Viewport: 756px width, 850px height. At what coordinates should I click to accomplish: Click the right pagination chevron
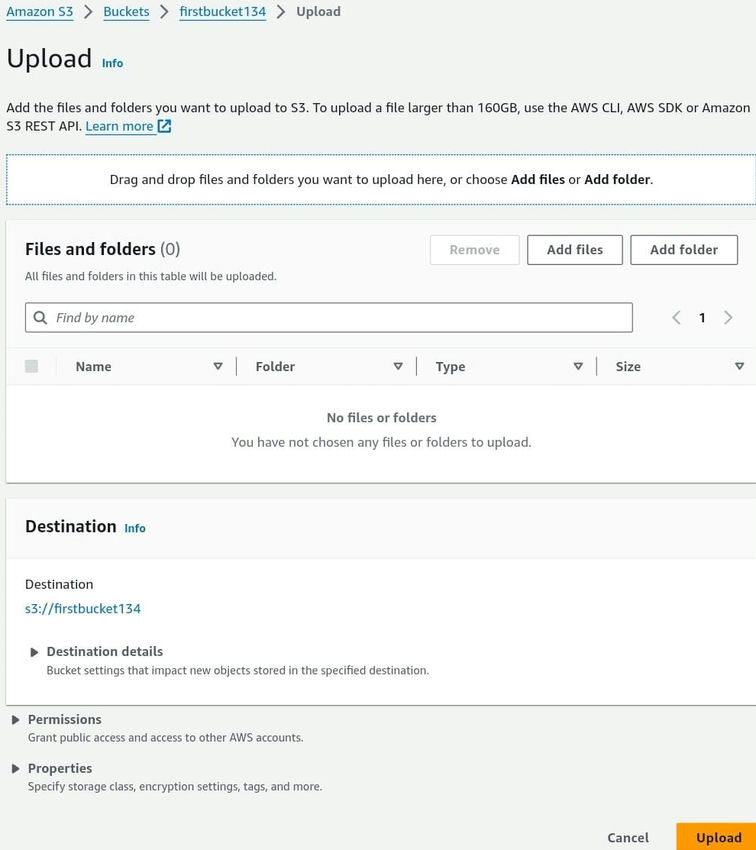(x=729, y=317)
